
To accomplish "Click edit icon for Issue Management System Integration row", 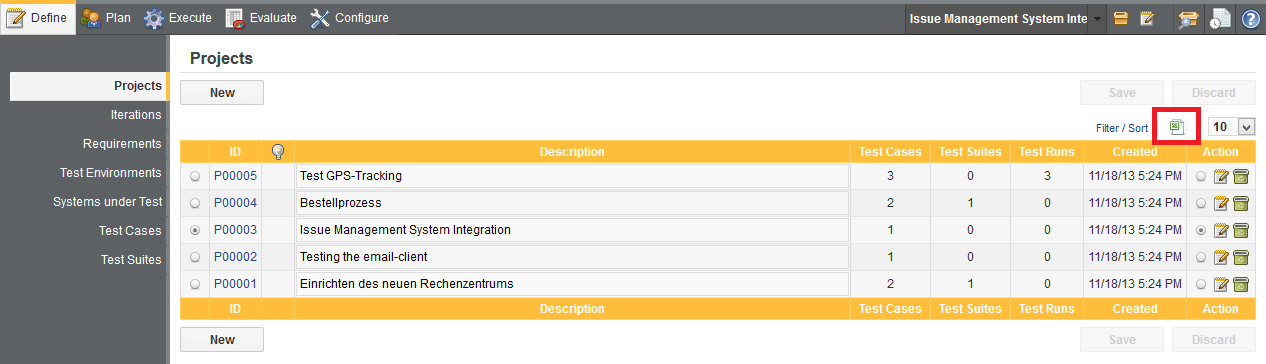I will click(1221, 230).
